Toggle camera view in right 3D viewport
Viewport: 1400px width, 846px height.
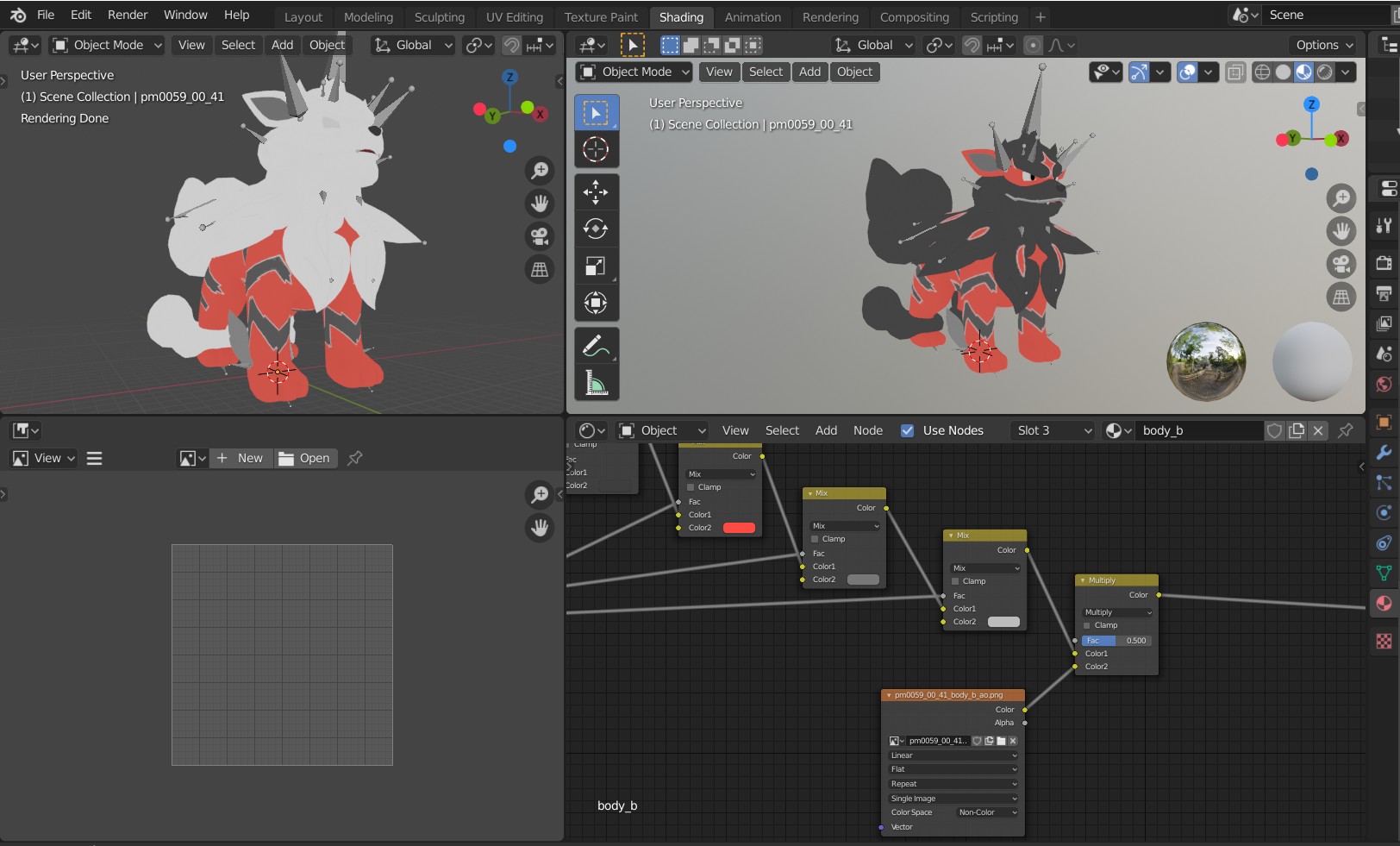pyautogui.click(x=1341, y=264)
